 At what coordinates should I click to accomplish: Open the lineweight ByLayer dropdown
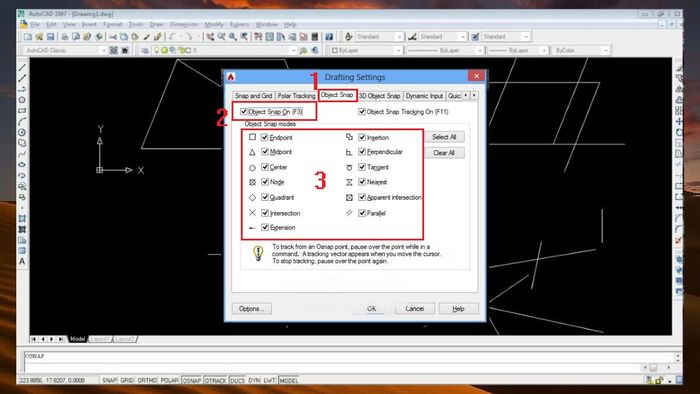518,50
